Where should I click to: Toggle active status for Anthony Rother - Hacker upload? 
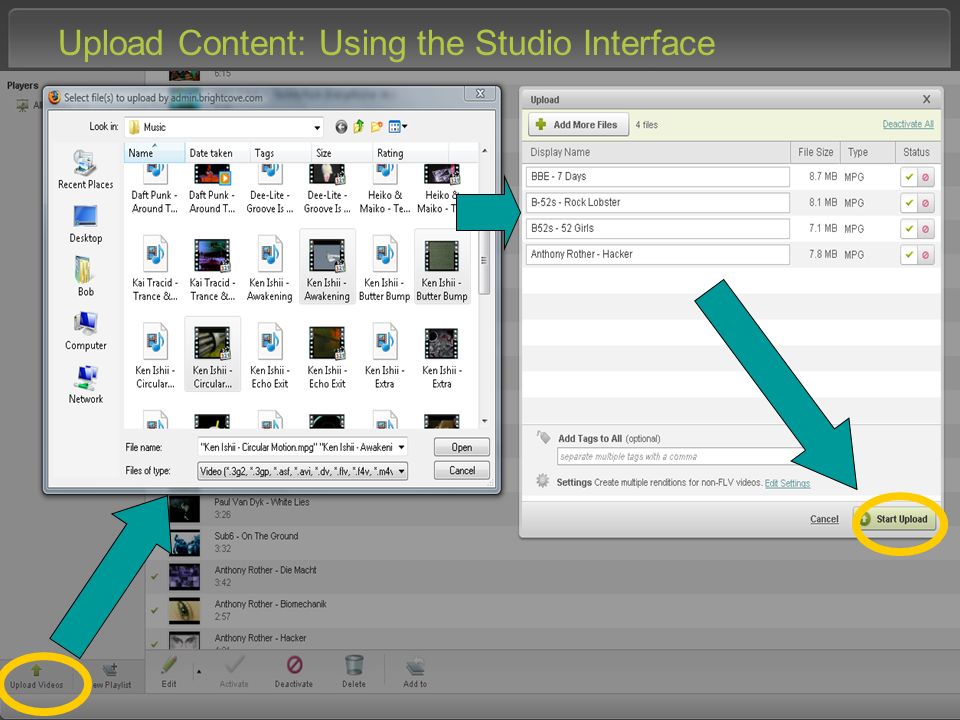909,255
